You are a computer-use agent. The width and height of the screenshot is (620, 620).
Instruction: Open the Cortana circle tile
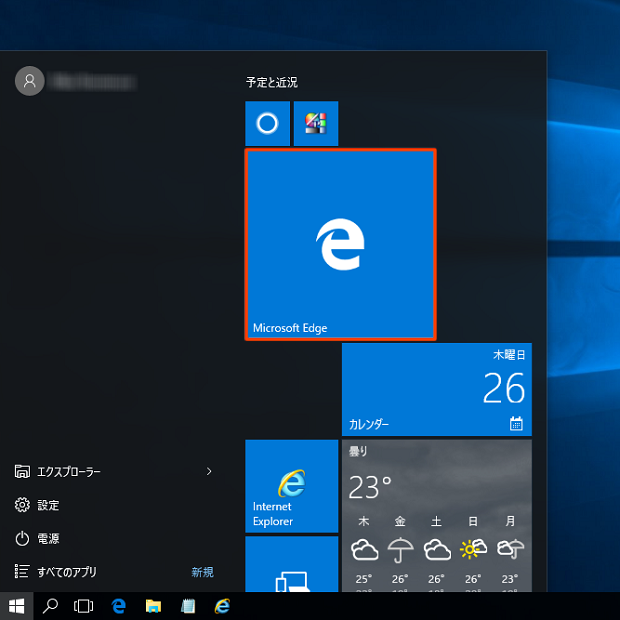click(x=267, y=123)
